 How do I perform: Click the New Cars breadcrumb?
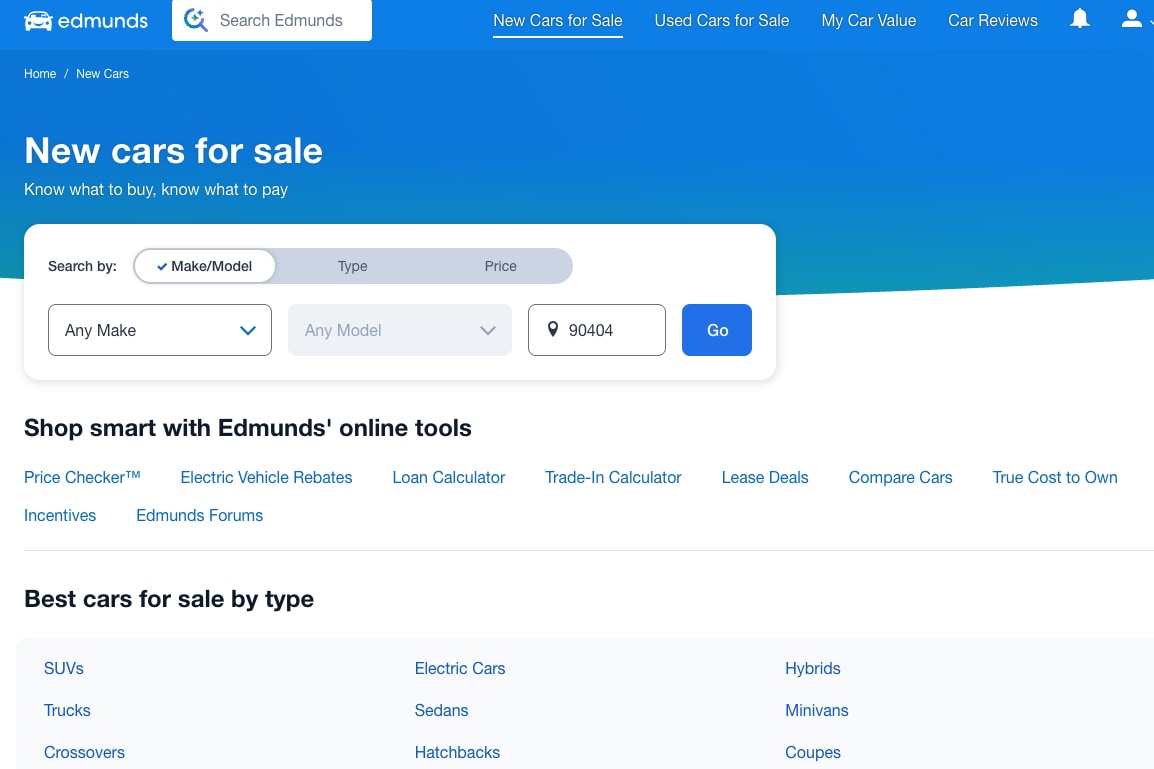pos(102,74)
